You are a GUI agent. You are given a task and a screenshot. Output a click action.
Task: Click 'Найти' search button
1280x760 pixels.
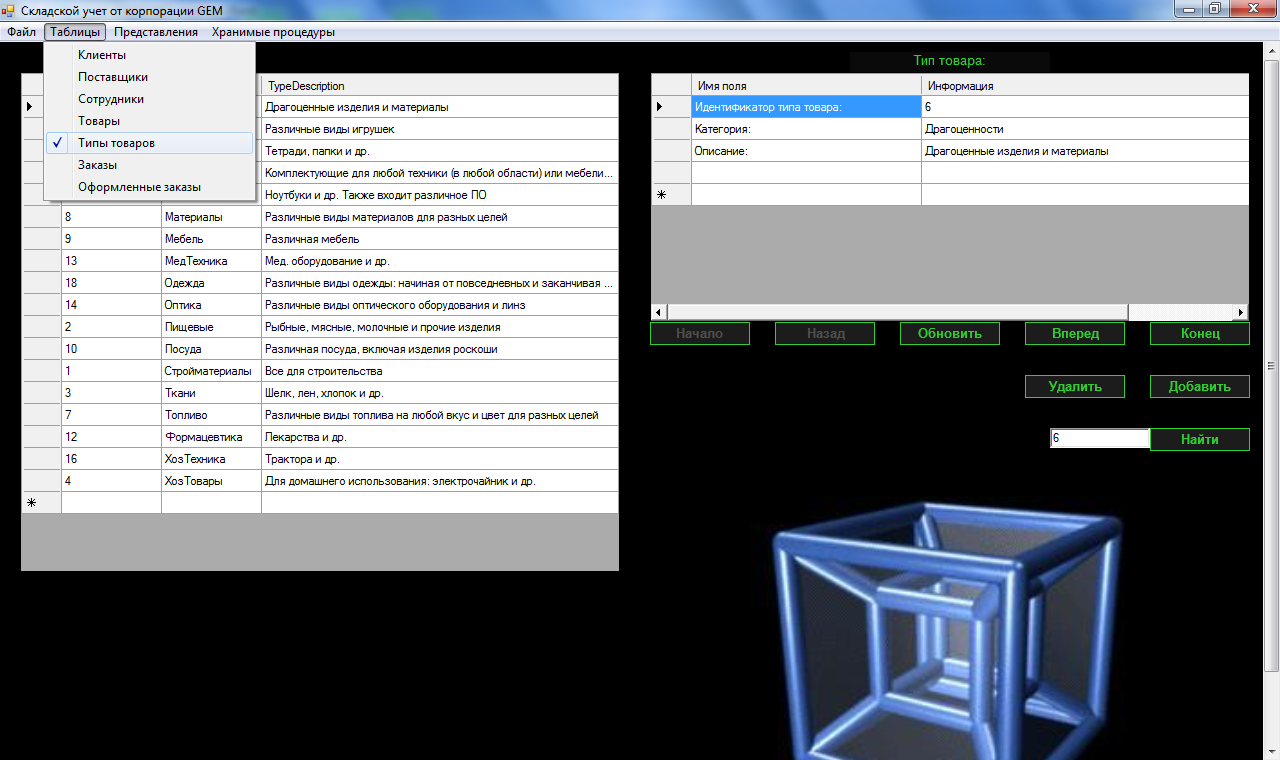[x=1199, y=439]
